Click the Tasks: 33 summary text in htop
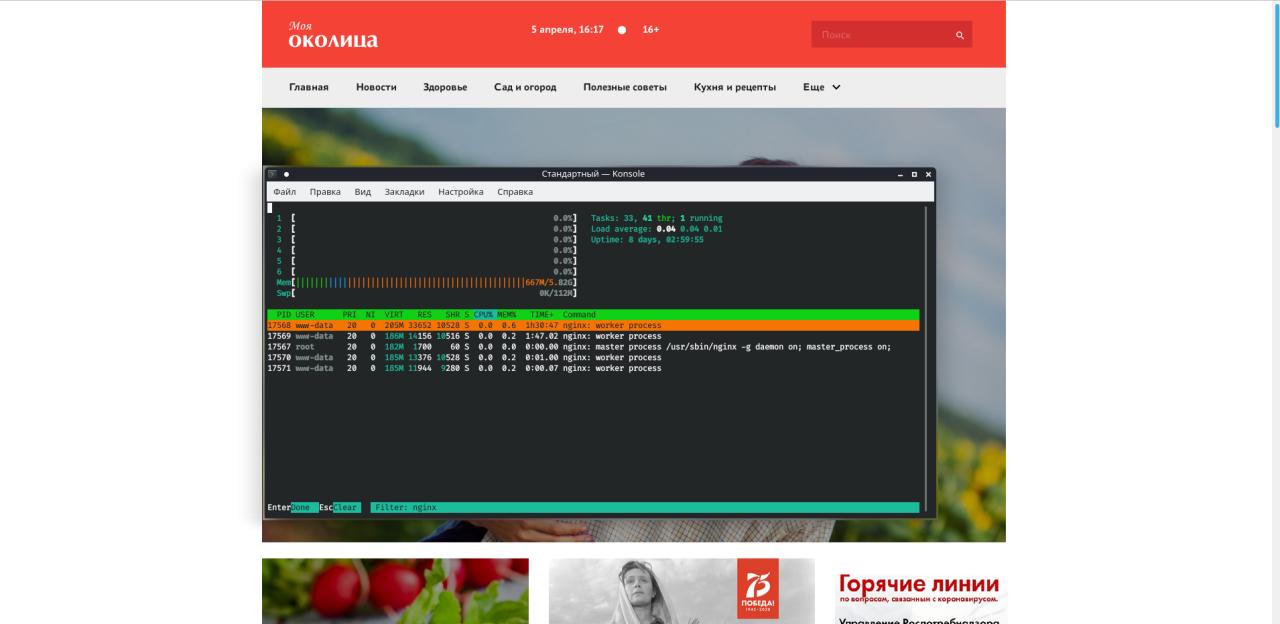This screenshot has height=624, width=1280. point(656,218)
